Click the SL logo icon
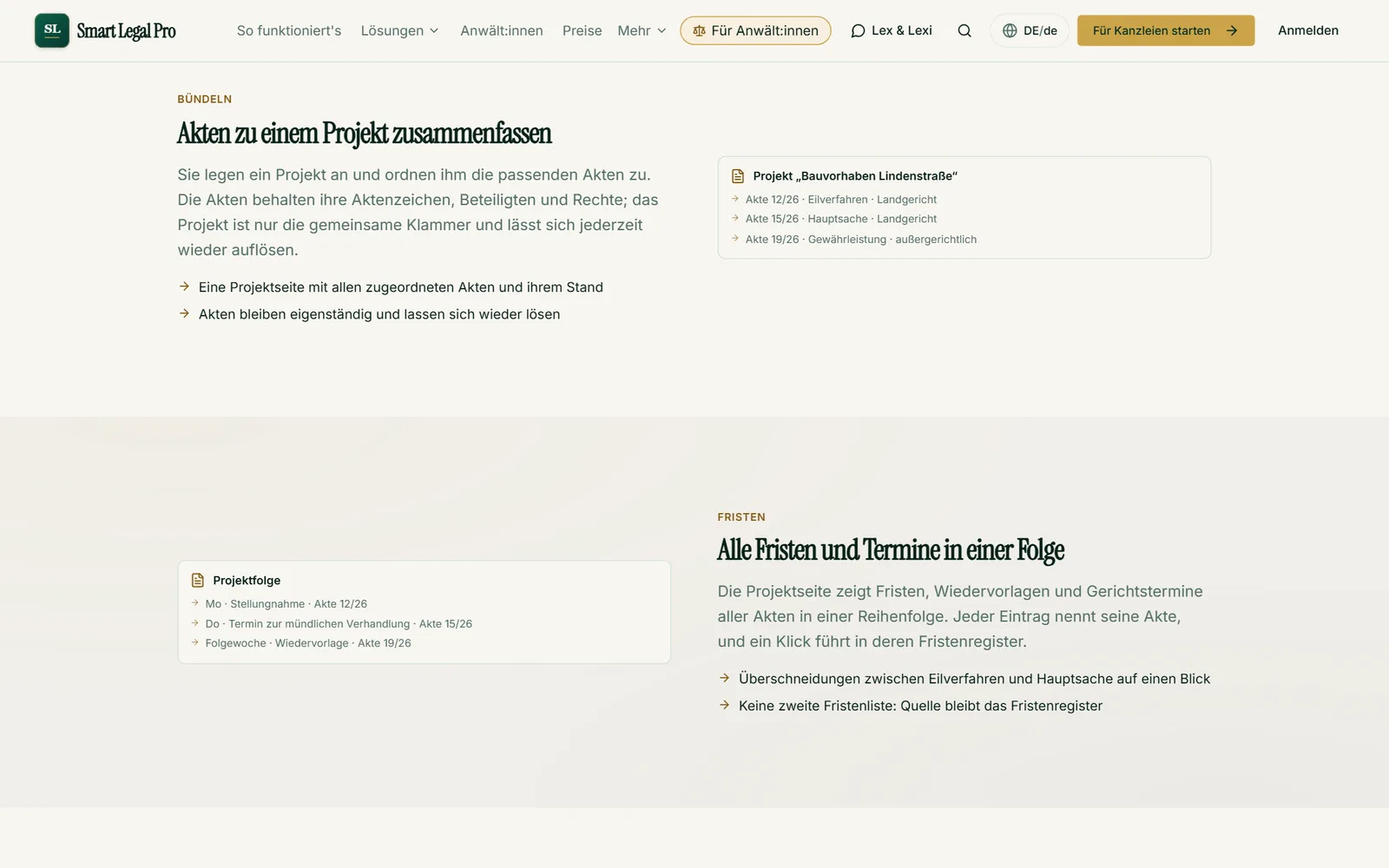The width and height of the screenshot is (1389, 868). [x=52, y=30]
